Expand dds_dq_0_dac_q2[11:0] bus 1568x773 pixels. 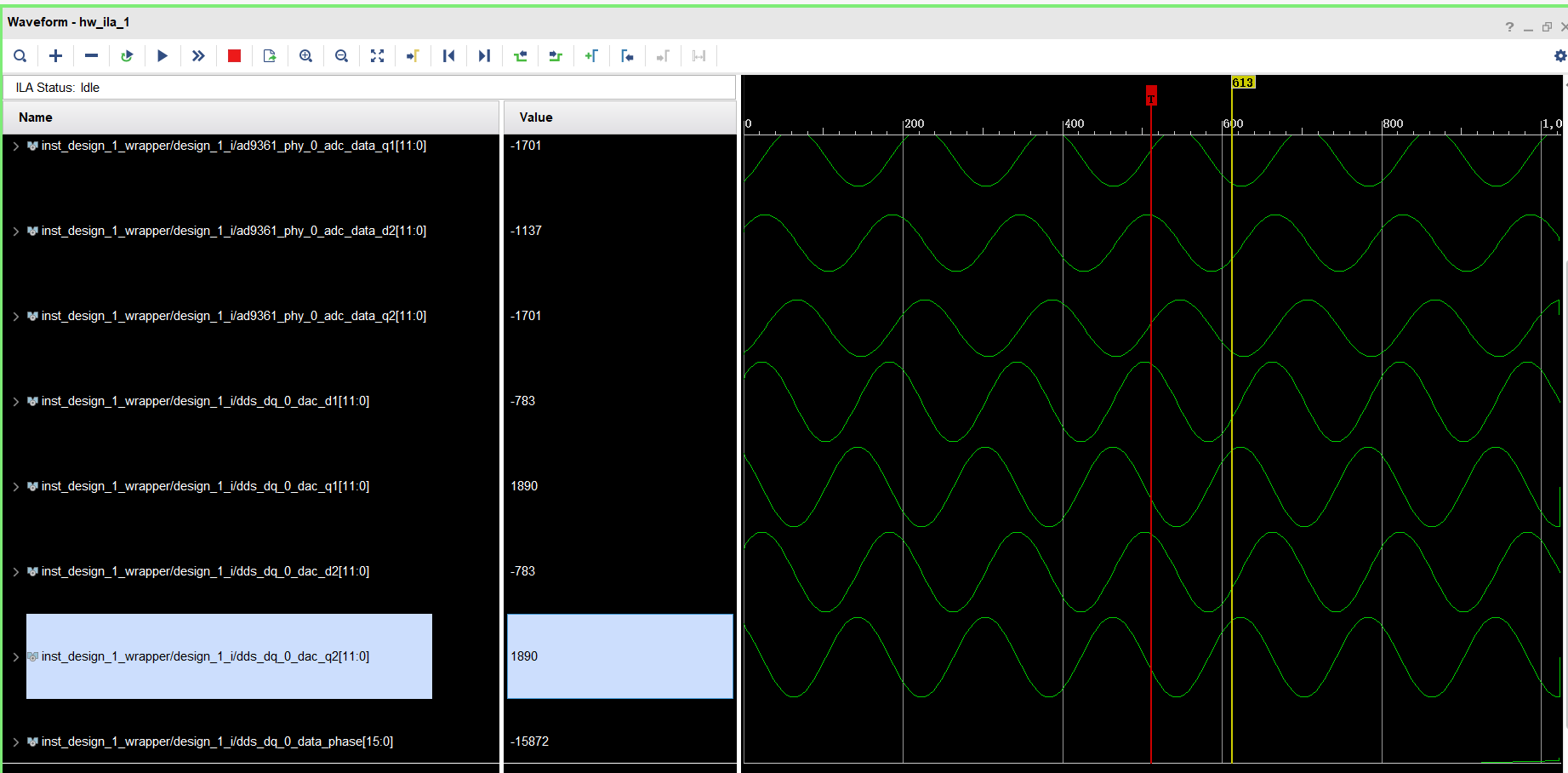pos(15,657)
